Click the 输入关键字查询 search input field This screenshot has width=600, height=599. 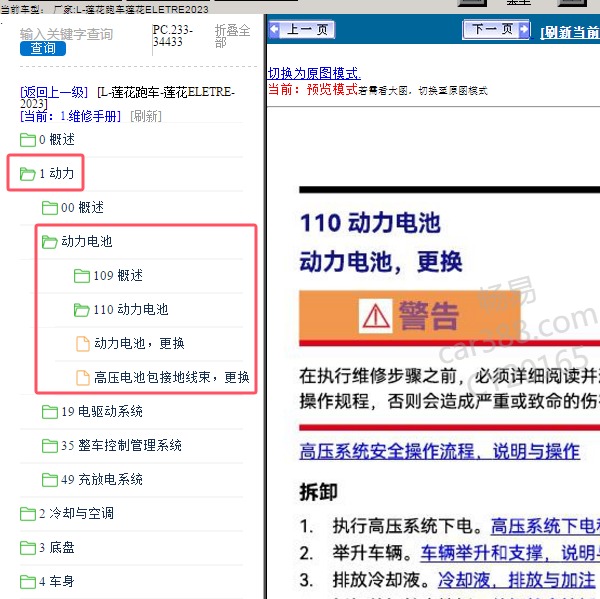66,34
